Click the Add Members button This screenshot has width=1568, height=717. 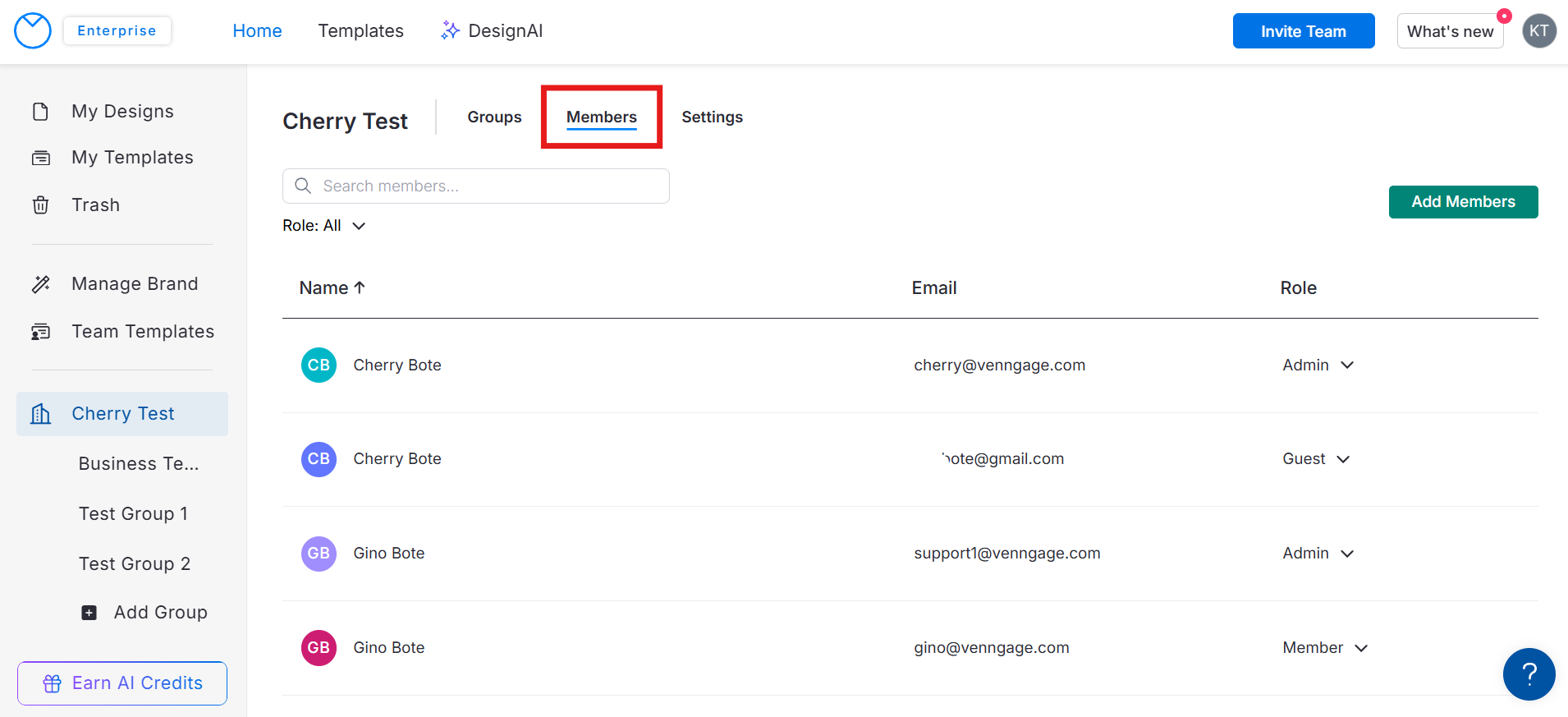pyautogui.click(x=1463, y=202)
